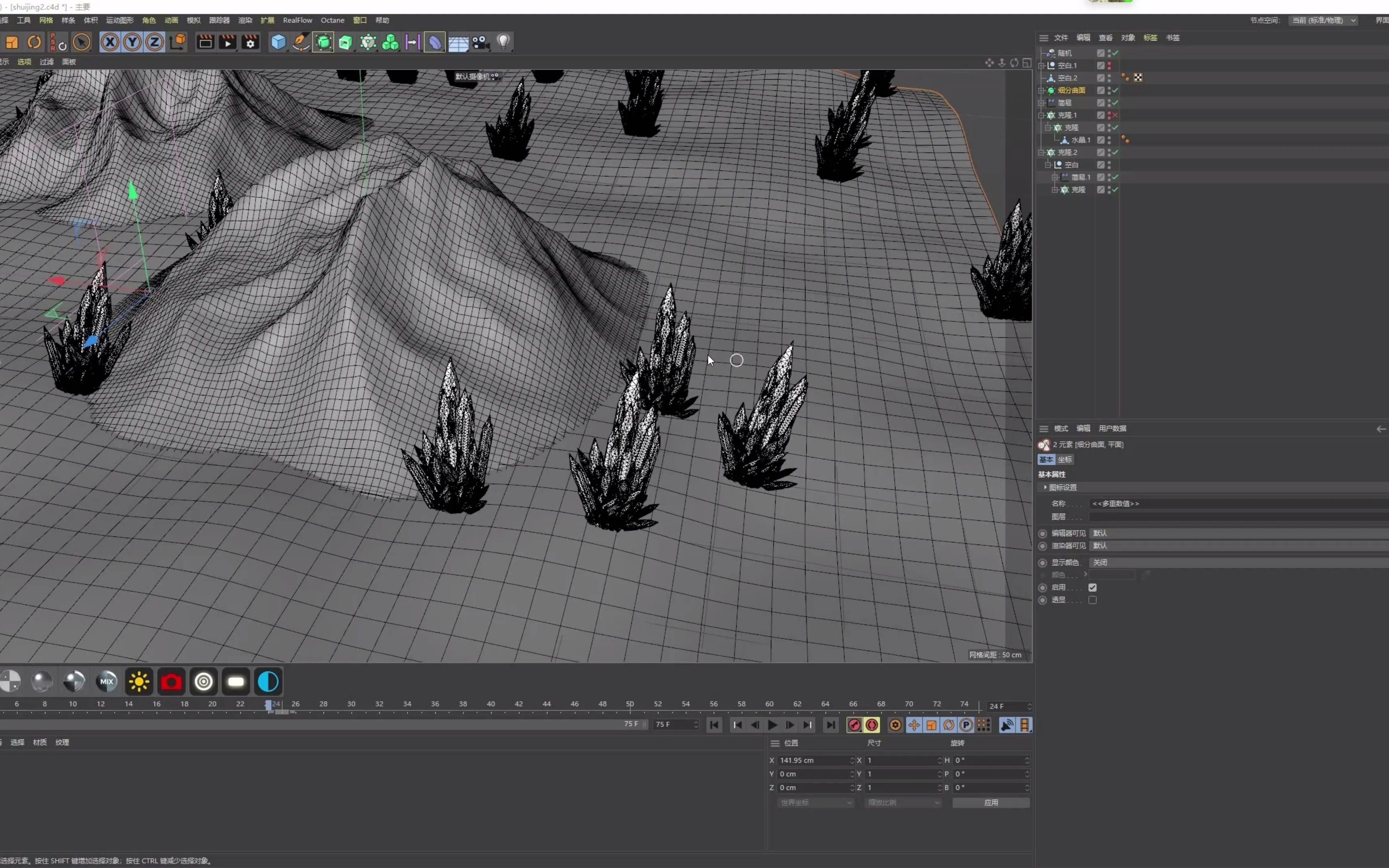Viewport: 1389px width, 868px height.
Task: Toggle the Y axis lock icon
Action: pyautogui.click(x=132, y=43)
